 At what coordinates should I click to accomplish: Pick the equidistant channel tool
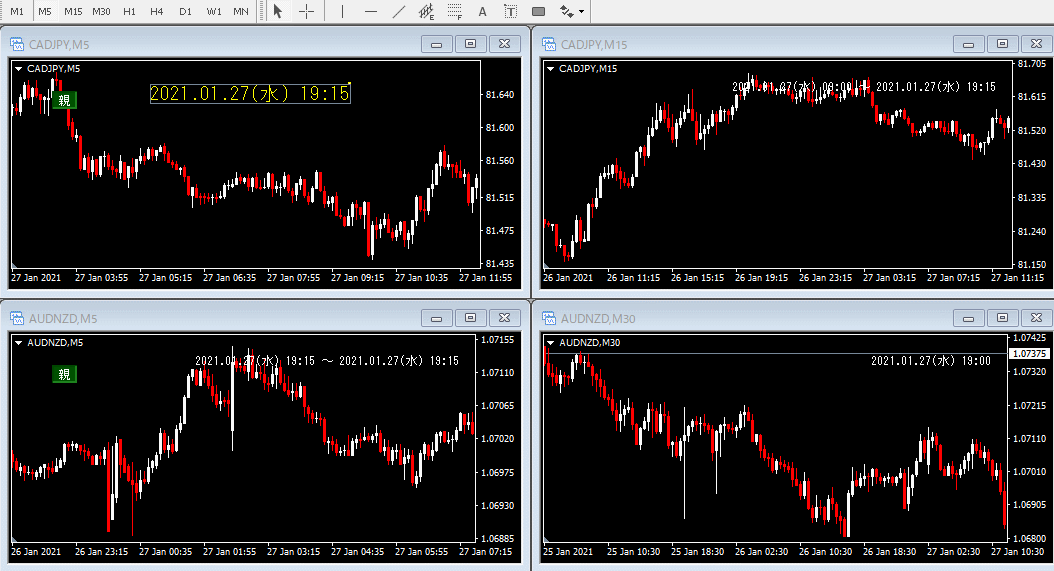tap(426, 11)
